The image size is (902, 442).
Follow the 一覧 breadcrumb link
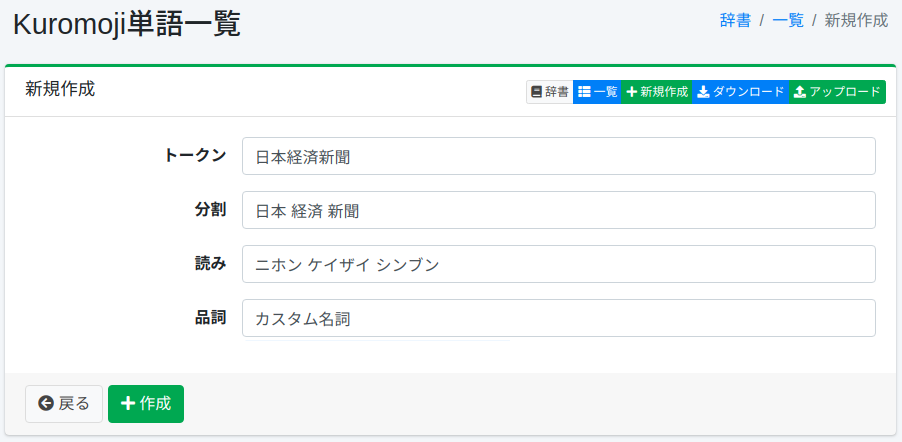pos(788,20)
